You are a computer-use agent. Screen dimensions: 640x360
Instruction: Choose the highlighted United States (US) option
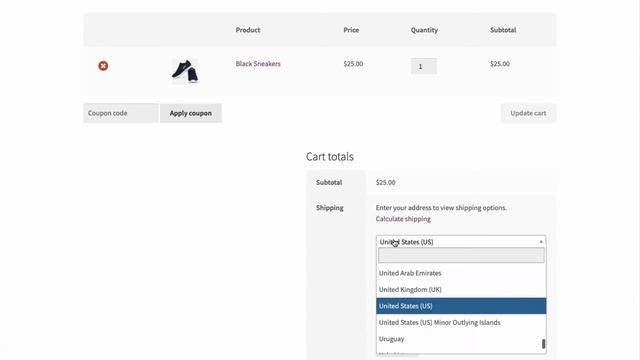(461, 306)
